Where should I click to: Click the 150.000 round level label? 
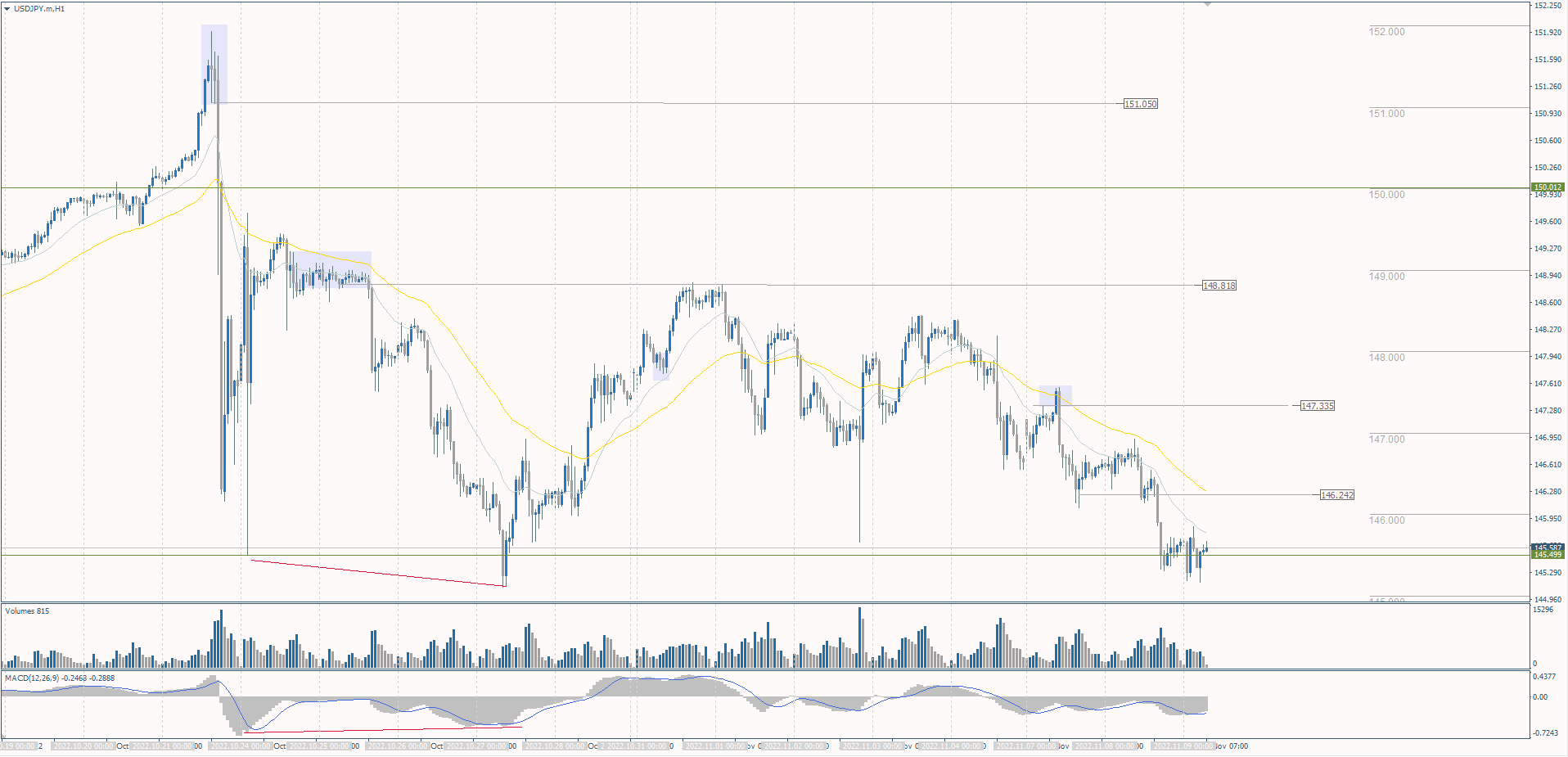[x=1386, y=195]
